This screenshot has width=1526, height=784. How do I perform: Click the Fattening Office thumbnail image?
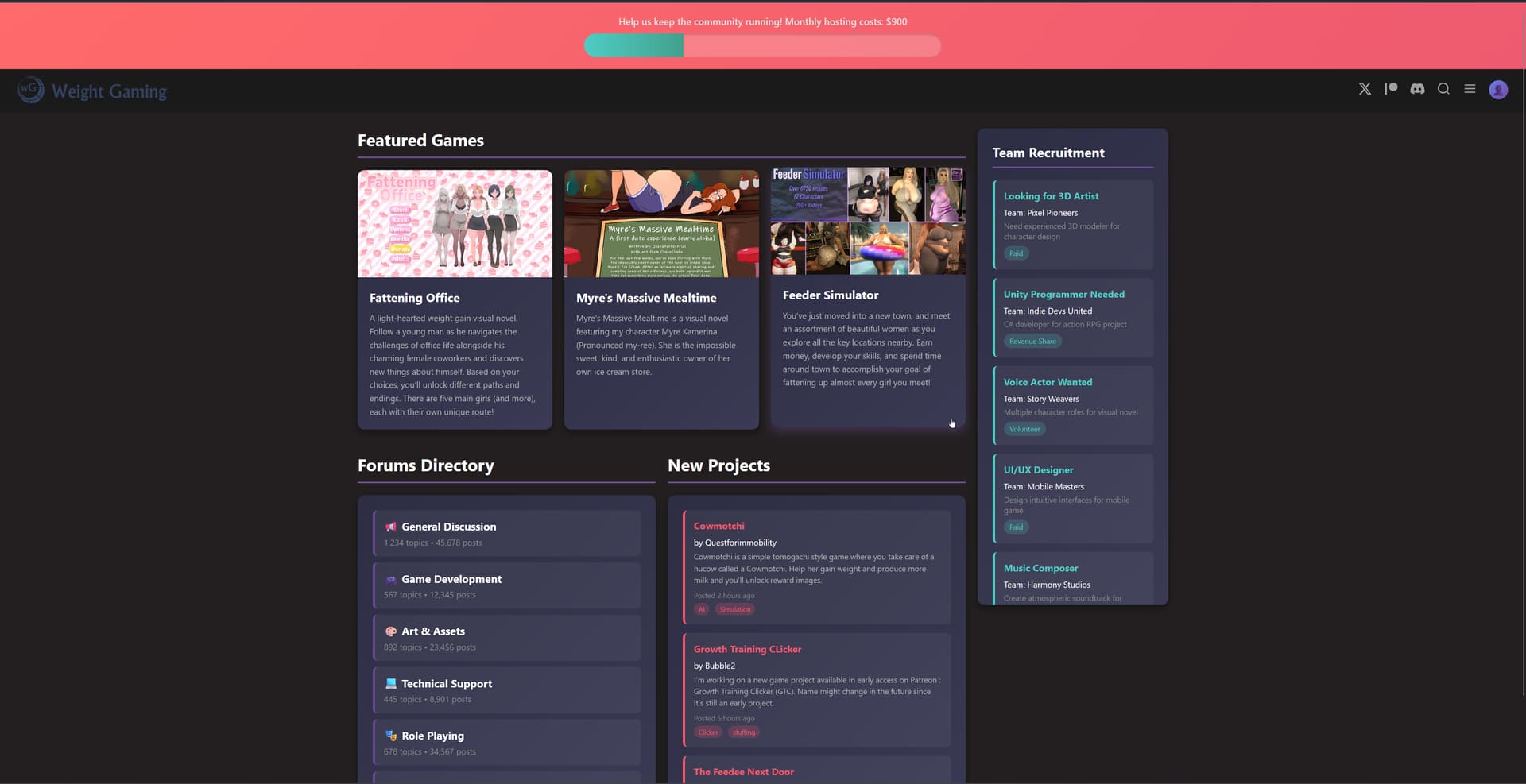pyautogui.click(x=455, y=224)
